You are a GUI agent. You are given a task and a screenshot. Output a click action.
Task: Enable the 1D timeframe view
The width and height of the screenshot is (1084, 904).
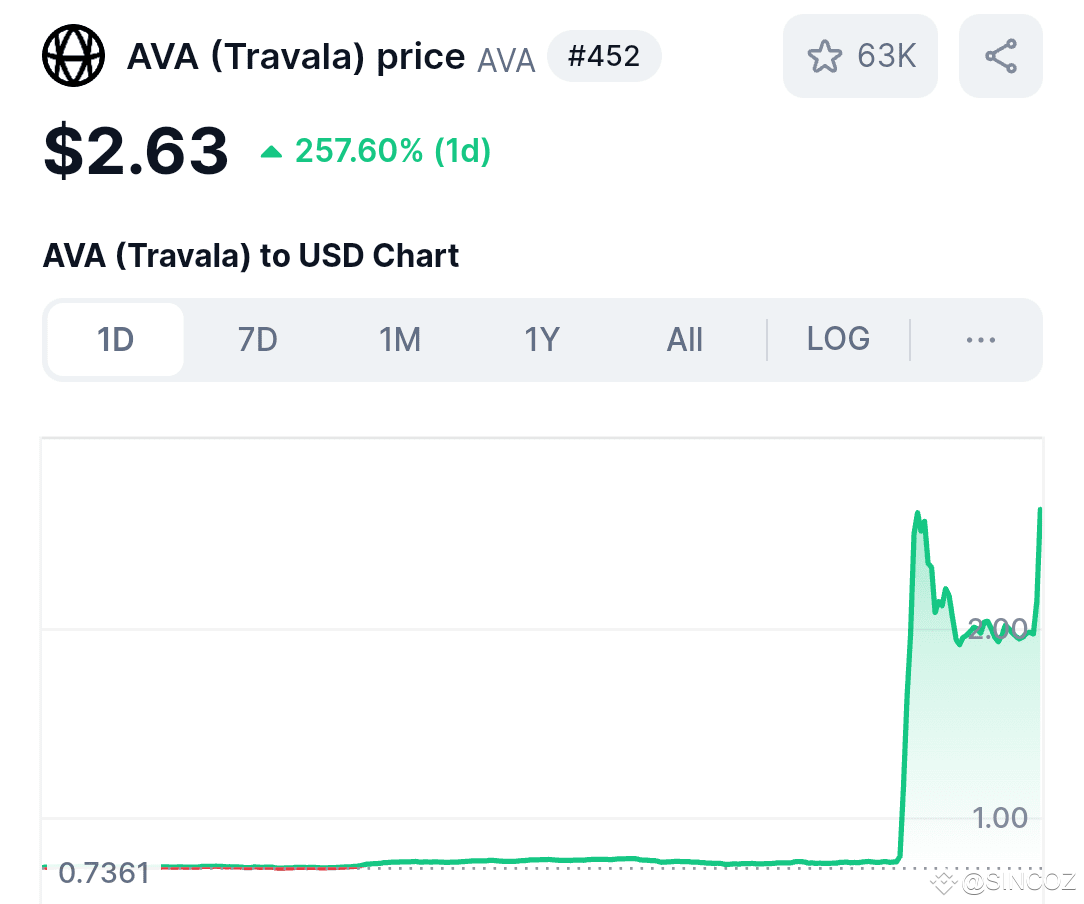coord(114,339)
